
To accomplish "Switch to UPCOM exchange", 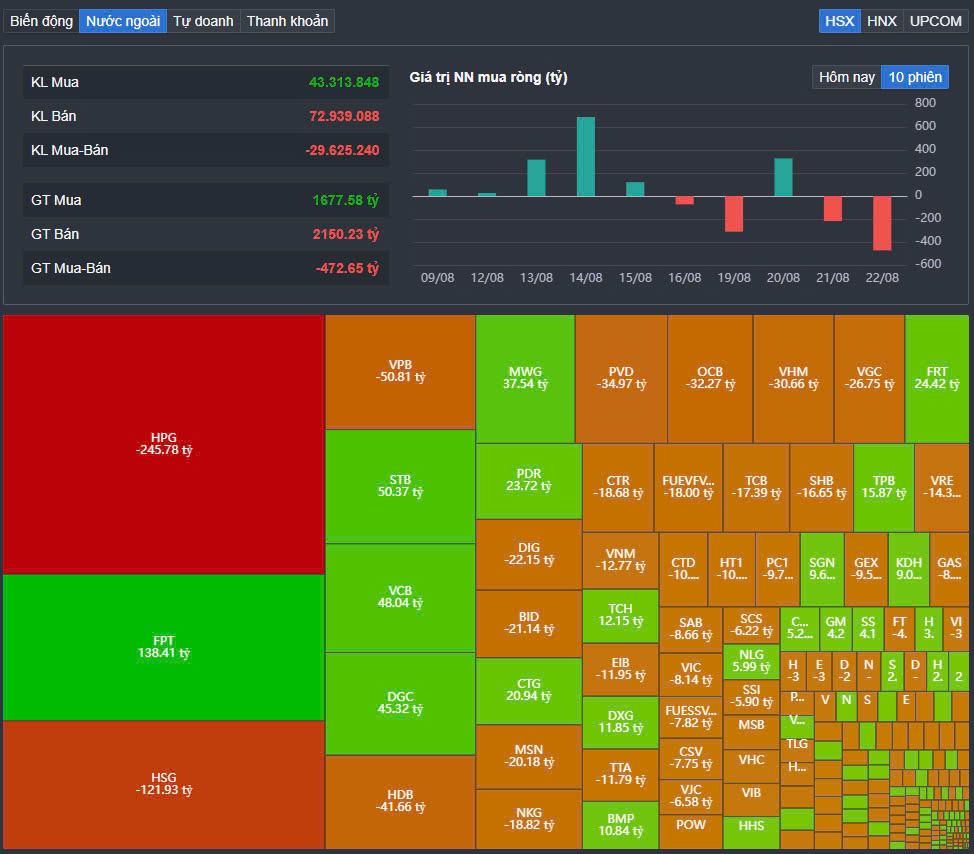I will tap(935, 21).
